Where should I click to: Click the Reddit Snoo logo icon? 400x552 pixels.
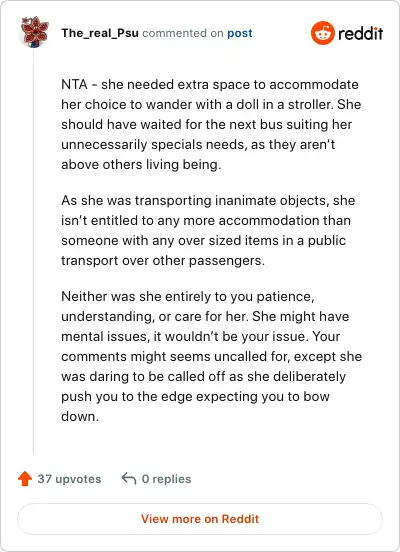point(323,33)
